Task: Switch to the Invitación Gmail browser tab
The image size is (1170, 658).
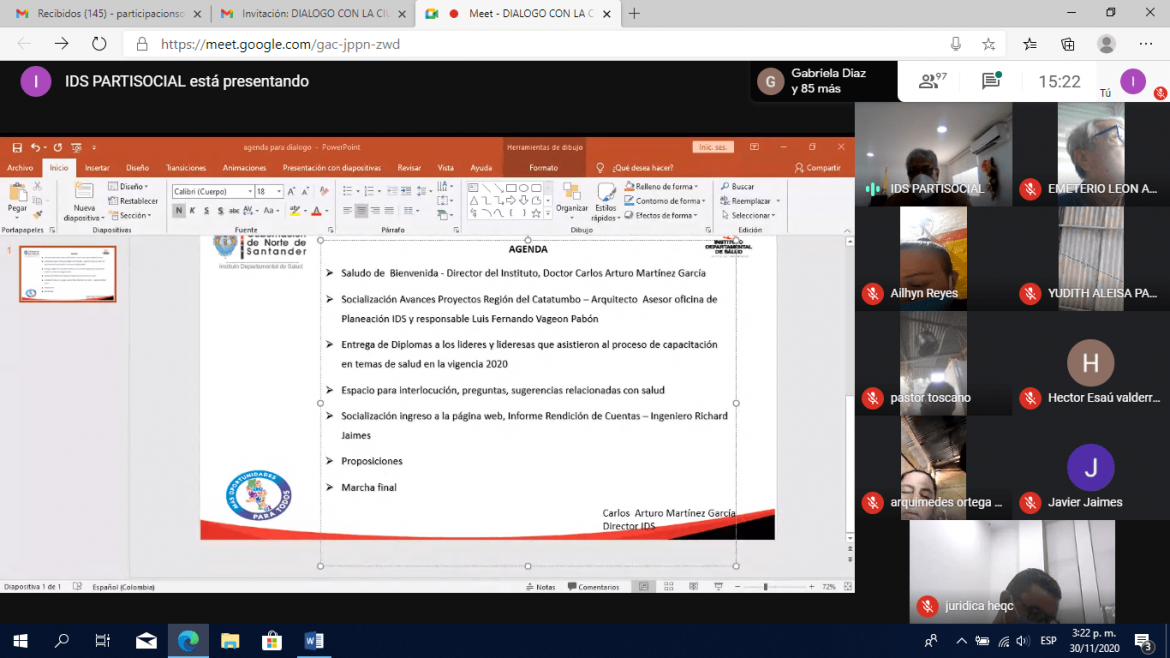Action: point(308,14)
